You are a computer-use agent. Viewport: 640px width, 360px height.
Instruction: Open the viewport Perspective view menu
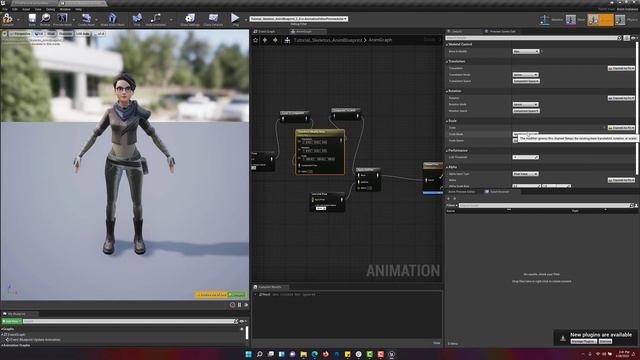[x=21, y=34]
